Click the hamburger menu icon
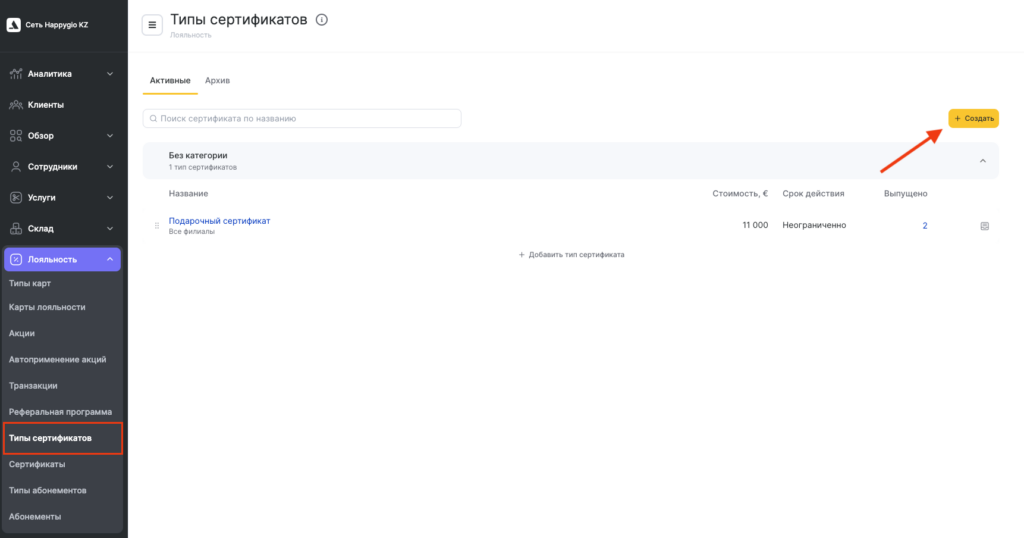The width and height of the screenshot is (1024, 538). click(x=152, y=25)
